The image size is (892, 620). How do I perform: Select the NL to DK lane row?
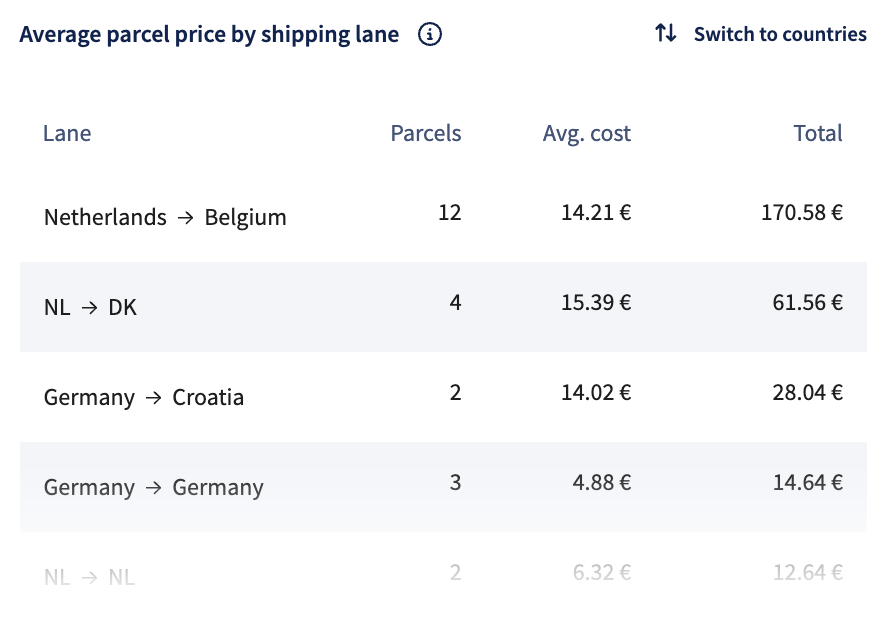click(x=443, y=307)
